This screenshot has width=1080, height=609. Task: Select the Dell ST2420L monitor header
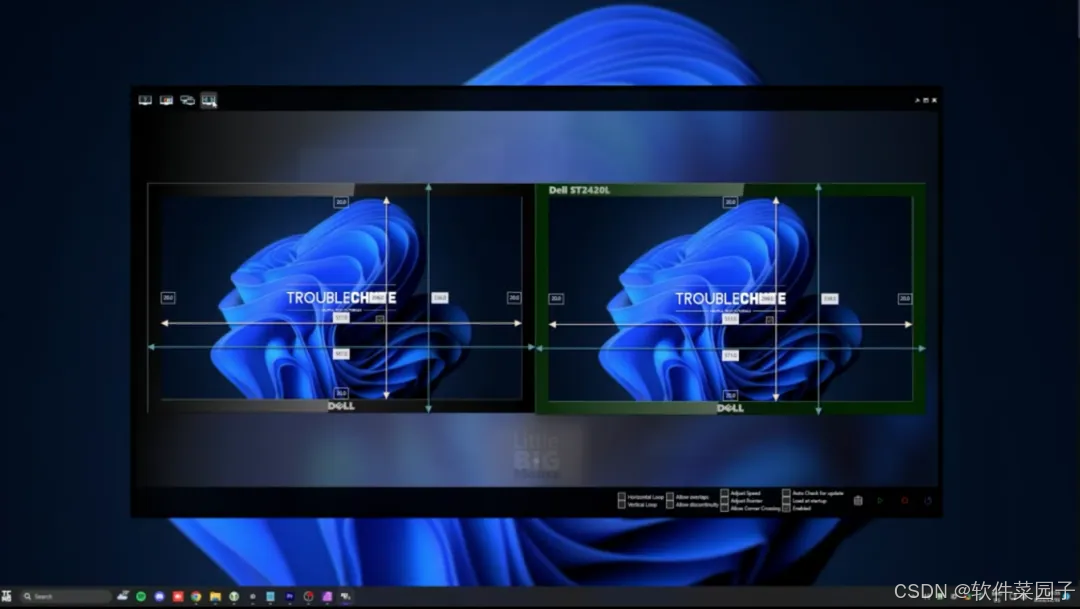tap(579, 190)
